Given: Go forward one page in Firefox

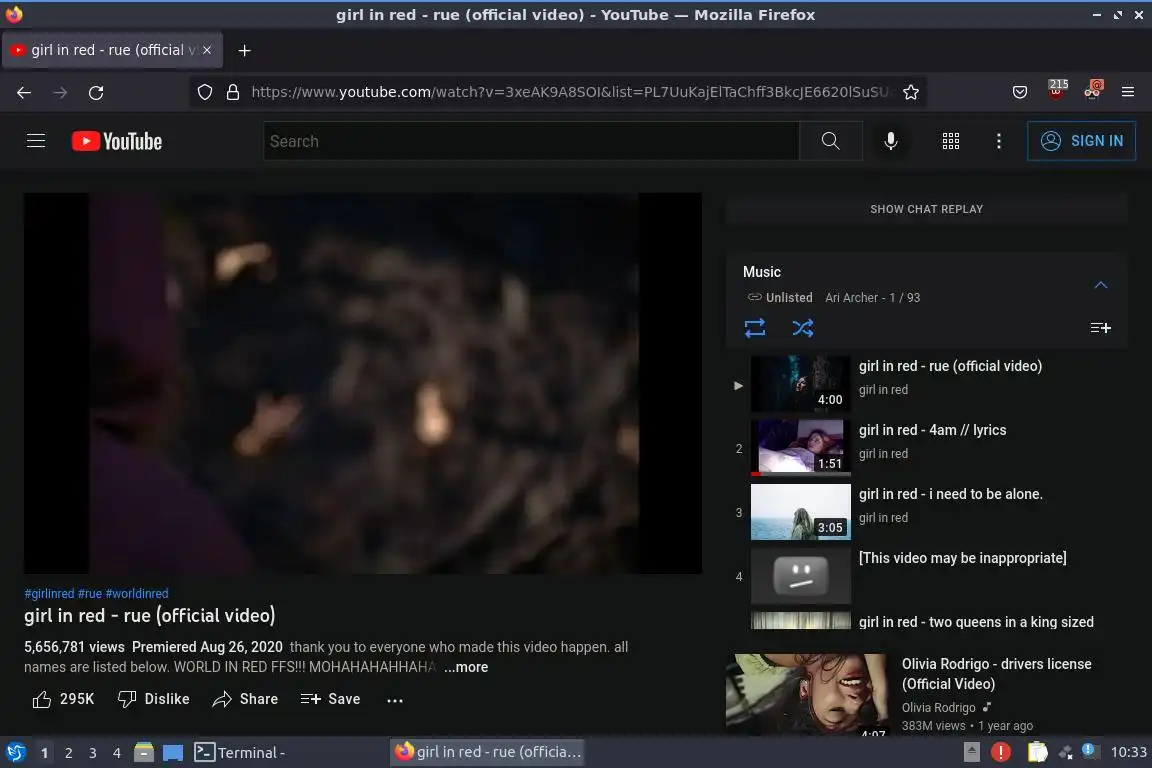Looking at the screenshot, I should [x=60, y=93].
